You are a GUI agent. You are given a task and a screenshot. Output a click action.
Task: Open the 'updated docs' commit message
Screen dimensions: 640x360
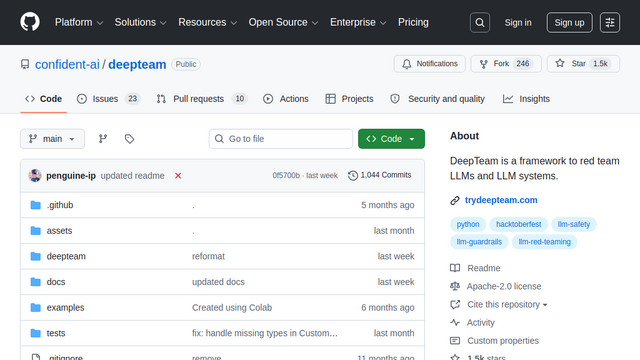pos(218,282)
